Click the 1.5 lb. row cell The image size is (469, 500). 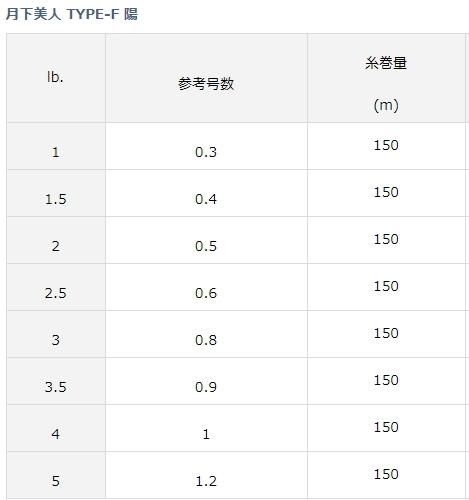point(56,193)
